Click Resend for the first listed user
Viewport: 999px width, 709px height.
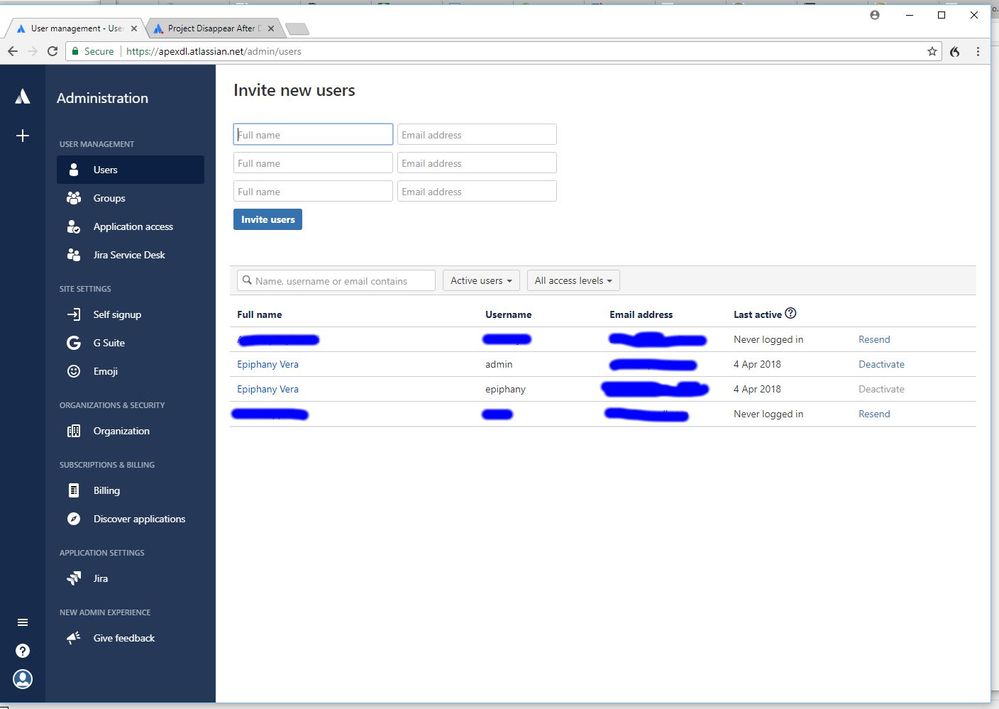pyautogui.click(x=874, y=340)
